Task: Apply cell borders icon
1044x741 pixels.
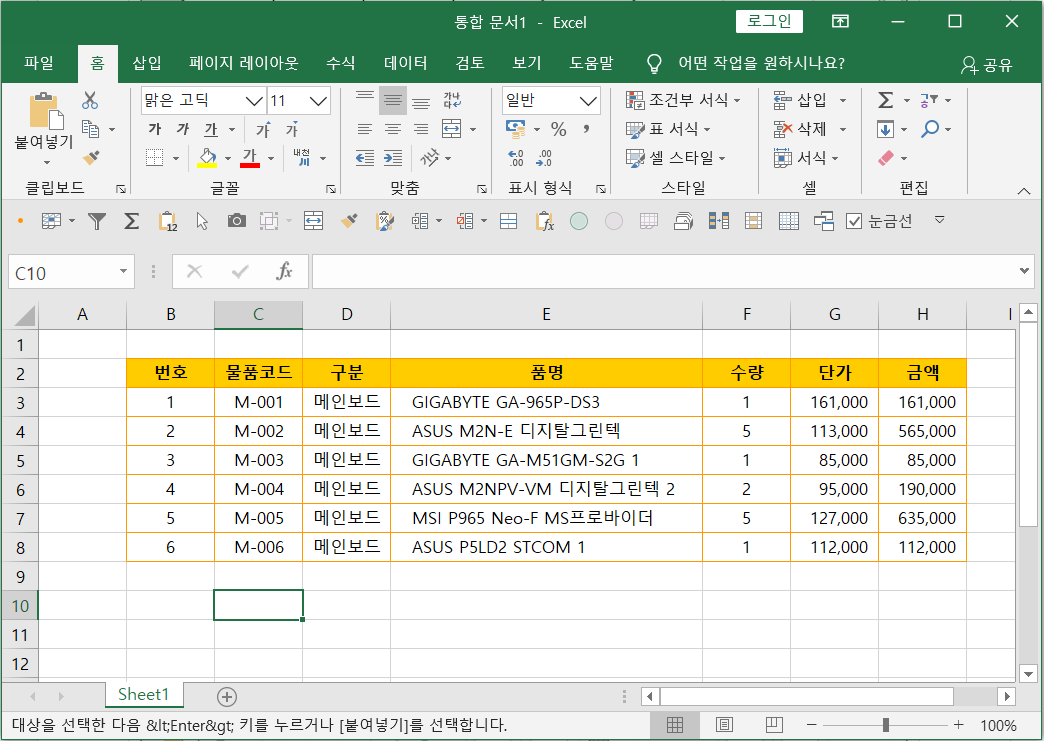Action: pos(154,158)
